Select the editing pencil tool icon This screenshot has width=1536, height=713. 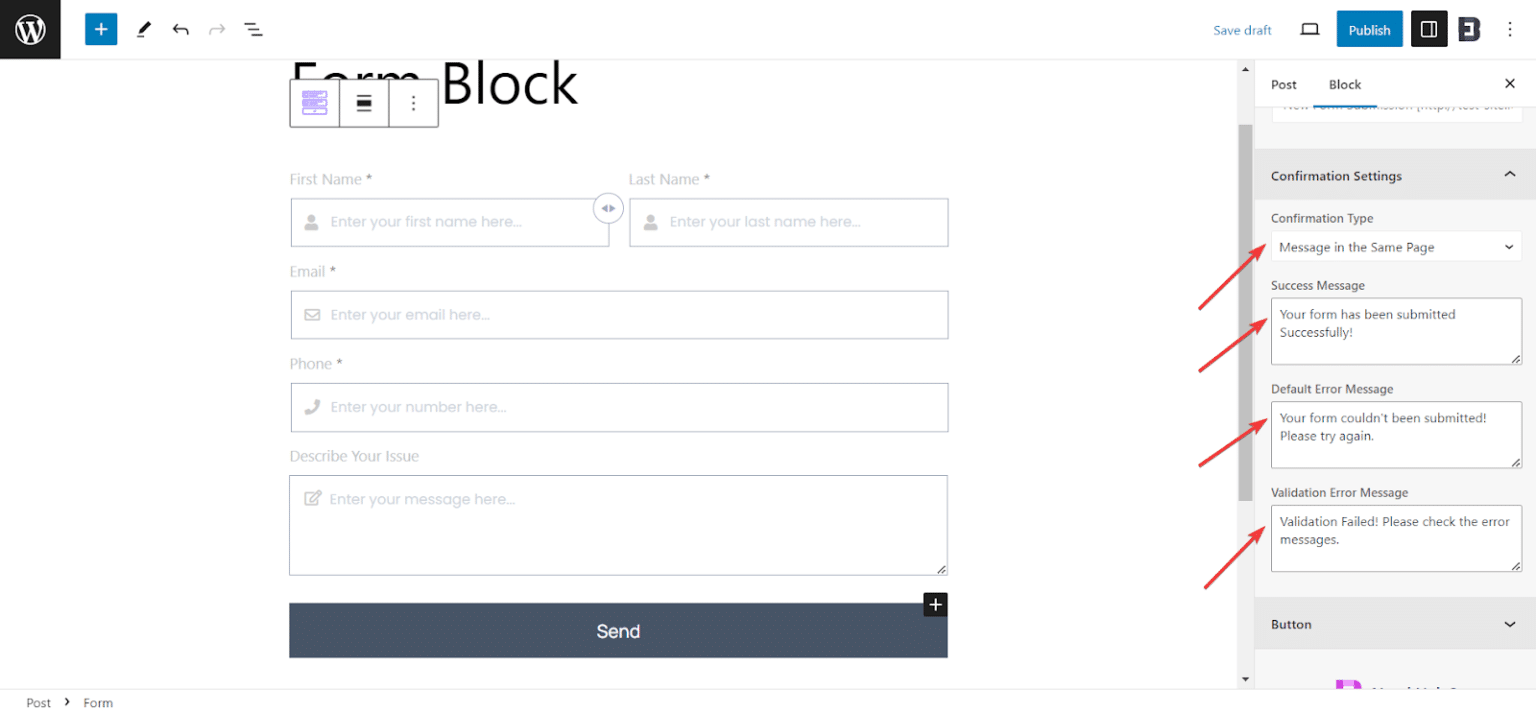point(143,29)
